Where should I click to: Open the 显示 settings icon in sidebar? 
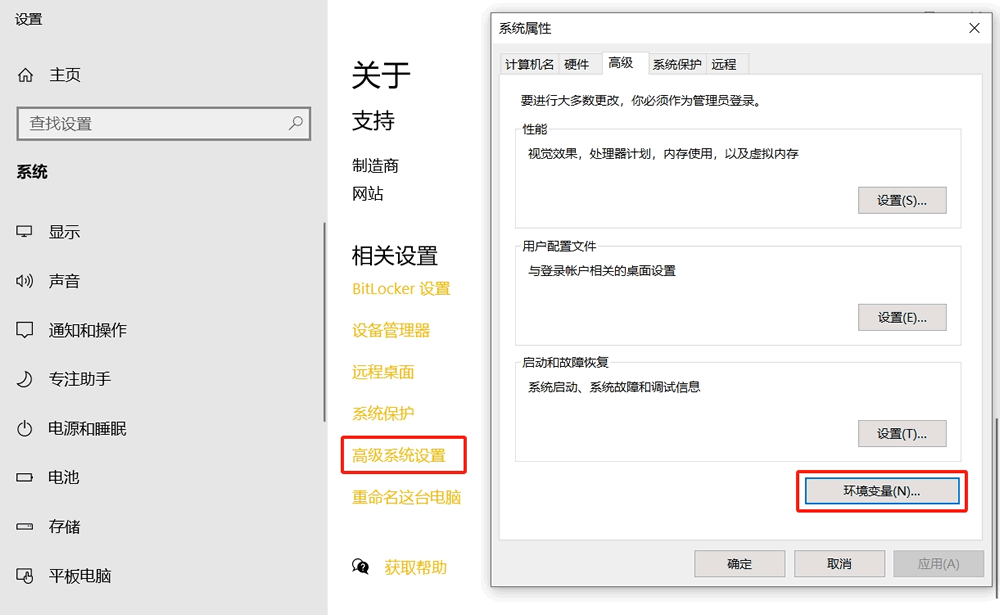click(x=24, y=231)
